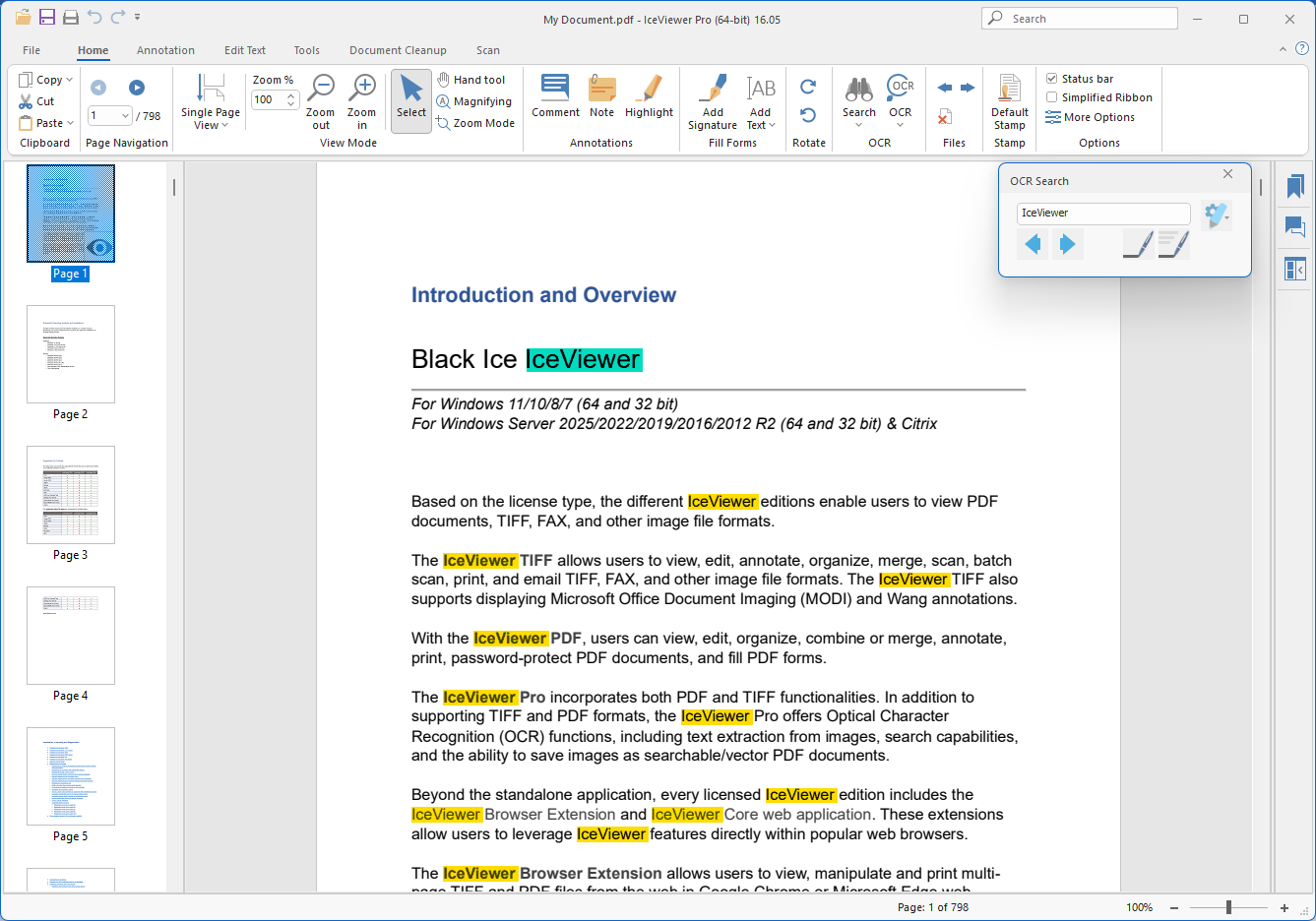Add Signature to the form
Image resolution: width=1316 pixels, height=921 pixels.
[x=713, y=102]
